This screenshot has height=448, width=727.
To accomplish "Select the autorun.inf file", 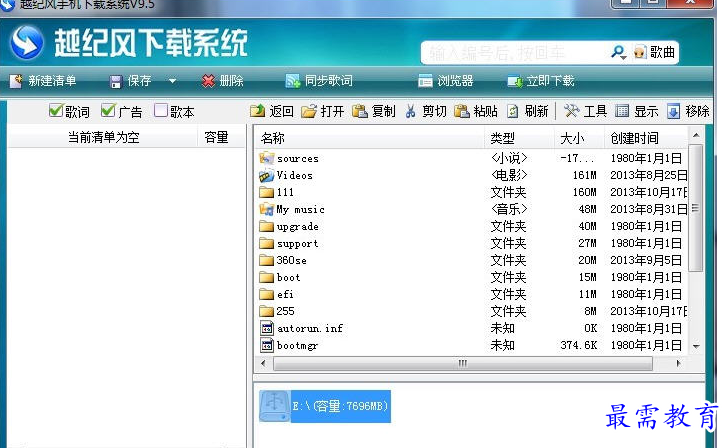I will tap(301, 328).
